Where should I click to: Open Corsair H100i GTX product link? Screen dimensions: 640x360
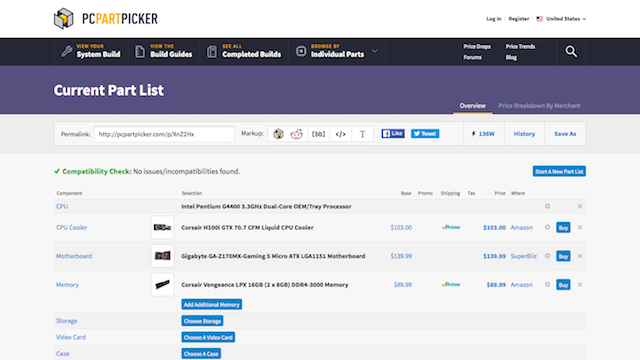[x=247, y=227]
